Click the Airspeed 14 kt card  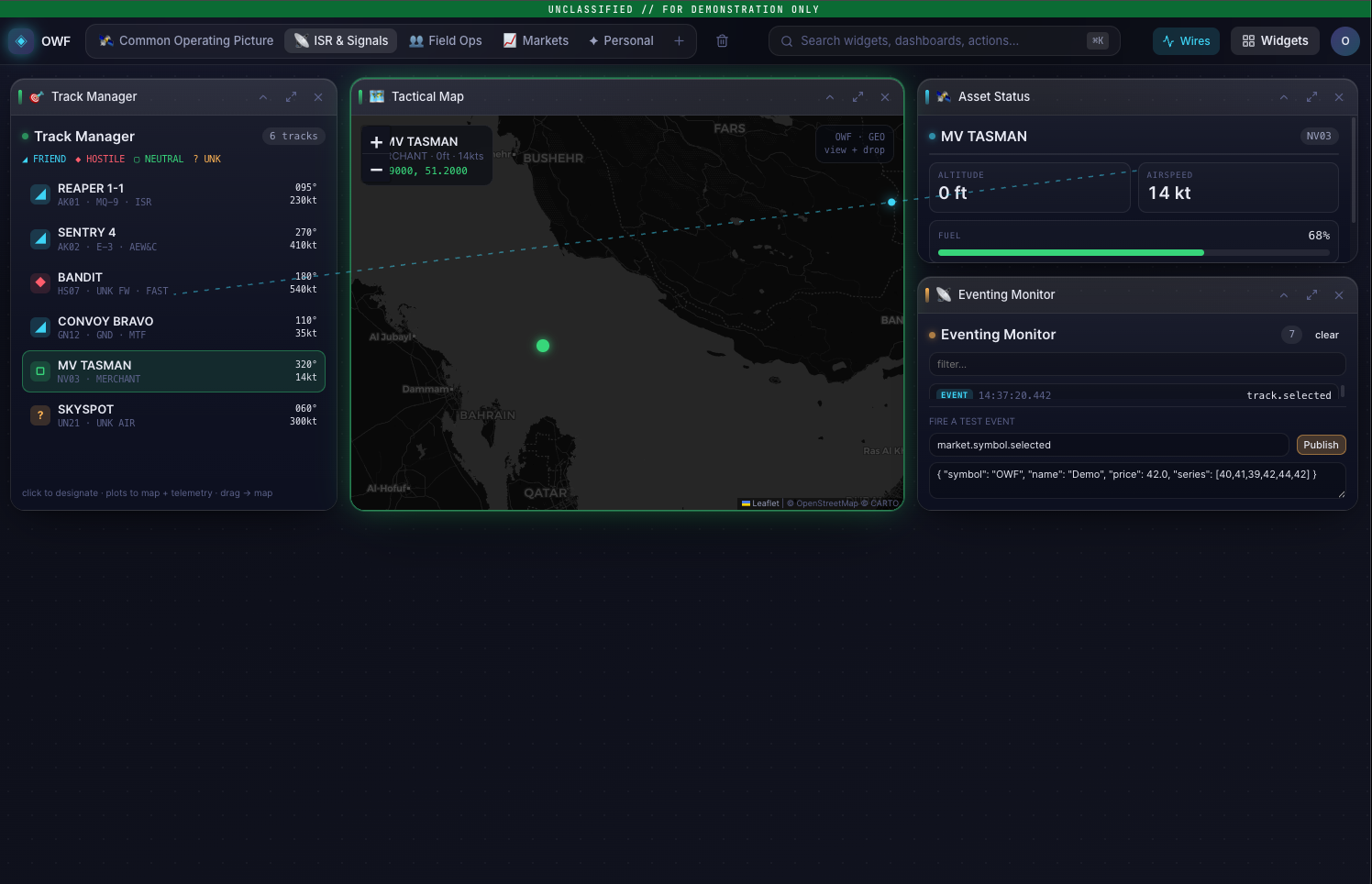1238,187
